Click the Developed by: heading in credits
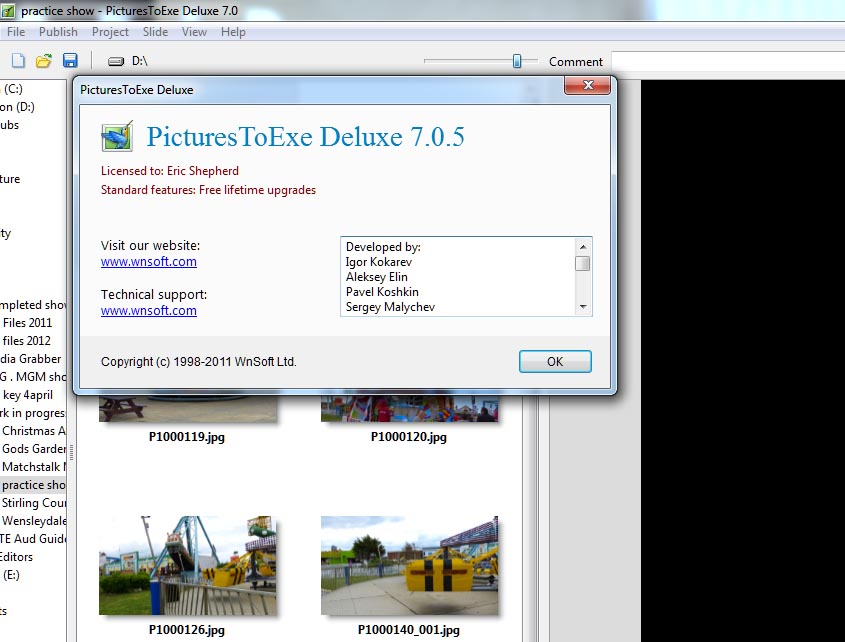845x642 pixels. (x=383, y=247)
